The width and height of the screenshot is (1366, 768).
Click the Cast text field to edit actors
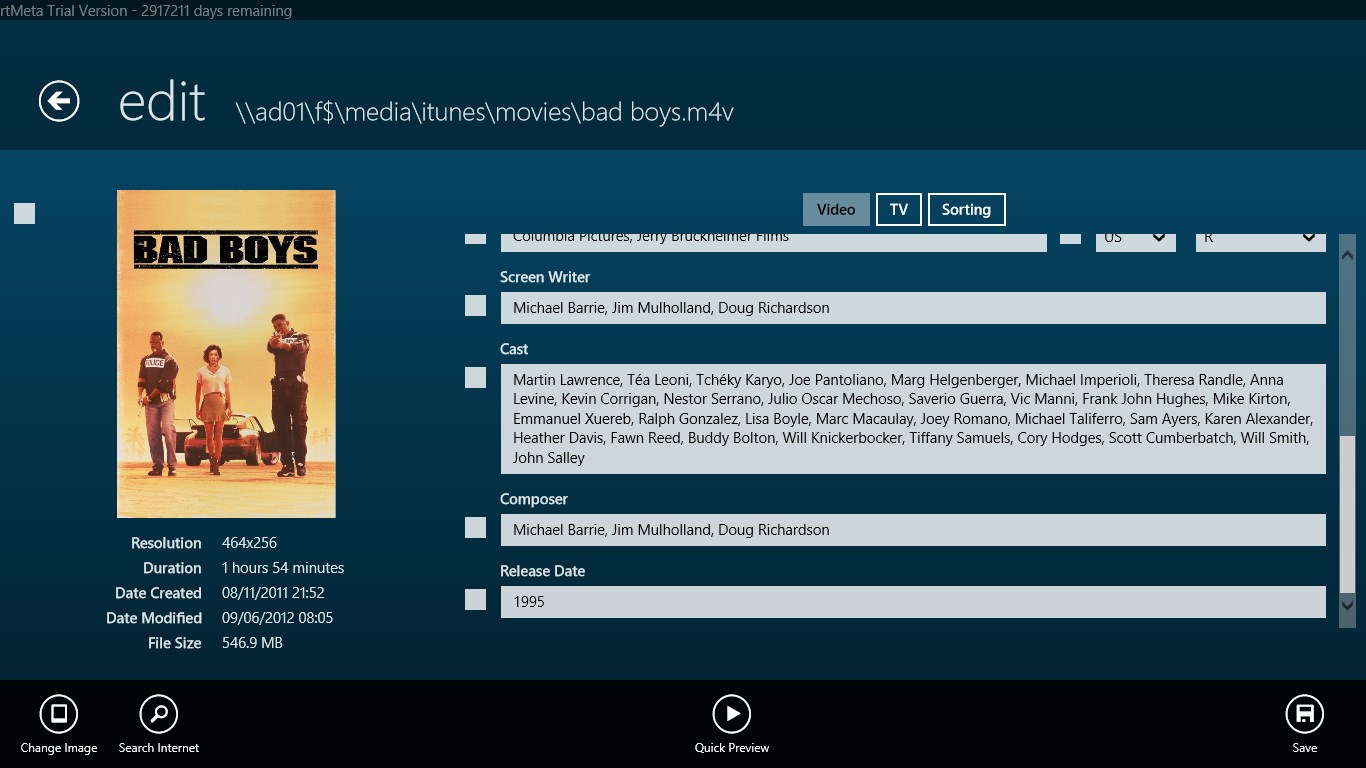tap(912, 418)
